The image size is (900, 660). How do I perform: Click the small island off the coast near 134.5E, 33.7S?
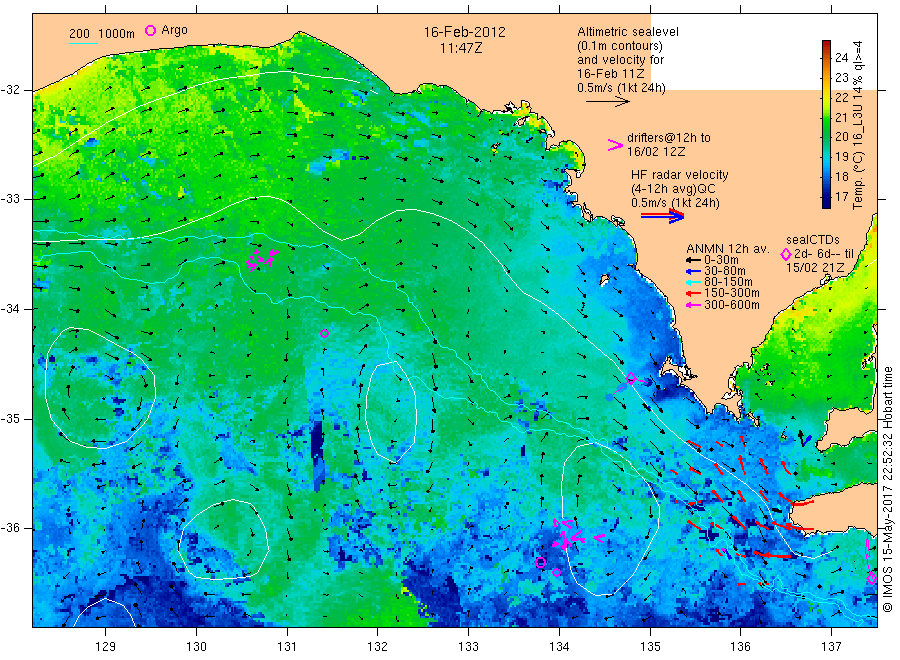(x=604, y=280)
